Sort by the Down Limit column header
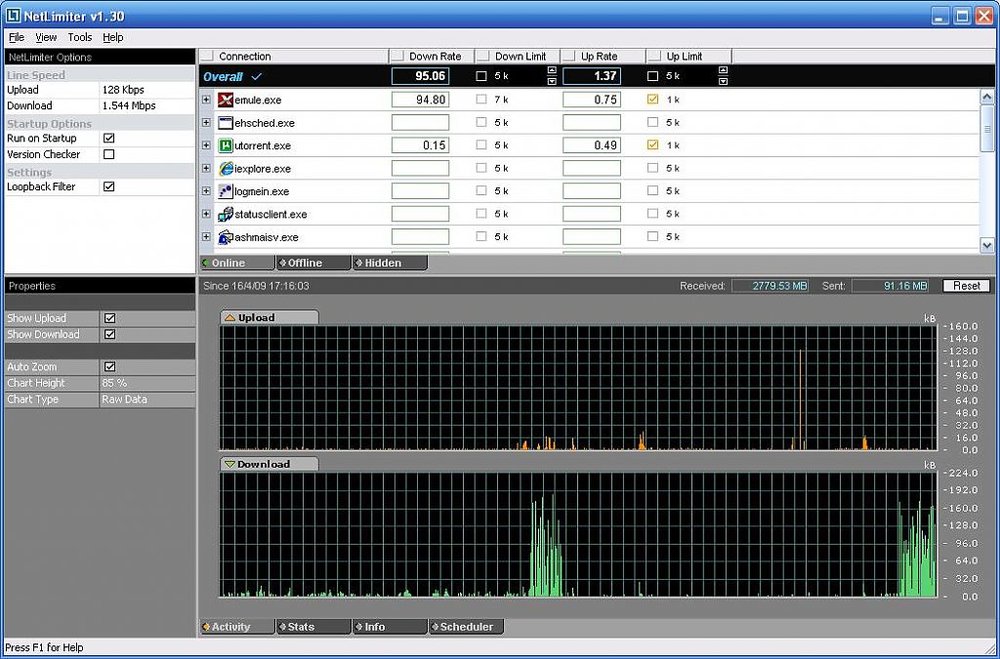This screenshot has height=659, width=1000. (518, 56)
